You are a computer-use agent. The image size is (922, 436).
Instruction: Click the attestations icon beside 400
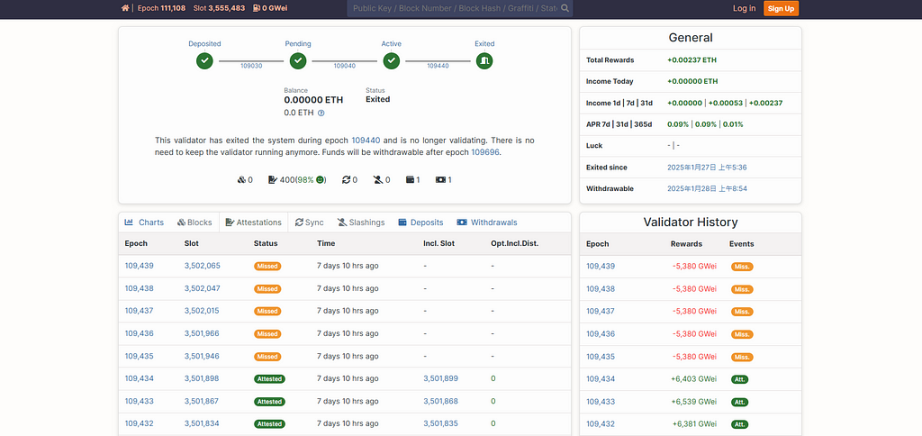[x=272, y=180]
